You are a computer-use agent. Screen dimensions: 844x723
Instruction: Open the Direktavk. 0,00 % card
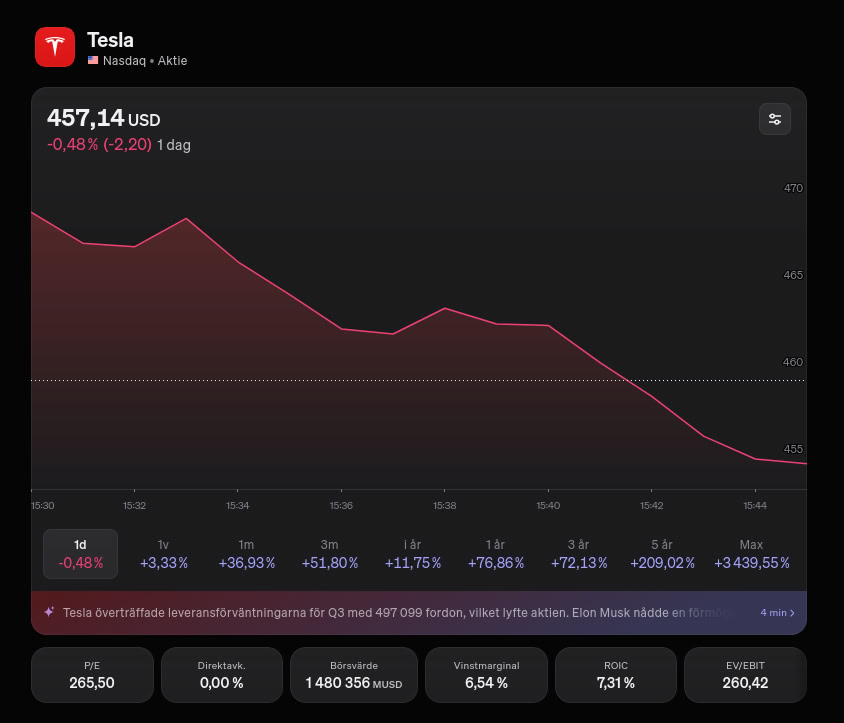click(x=222, y=675)
